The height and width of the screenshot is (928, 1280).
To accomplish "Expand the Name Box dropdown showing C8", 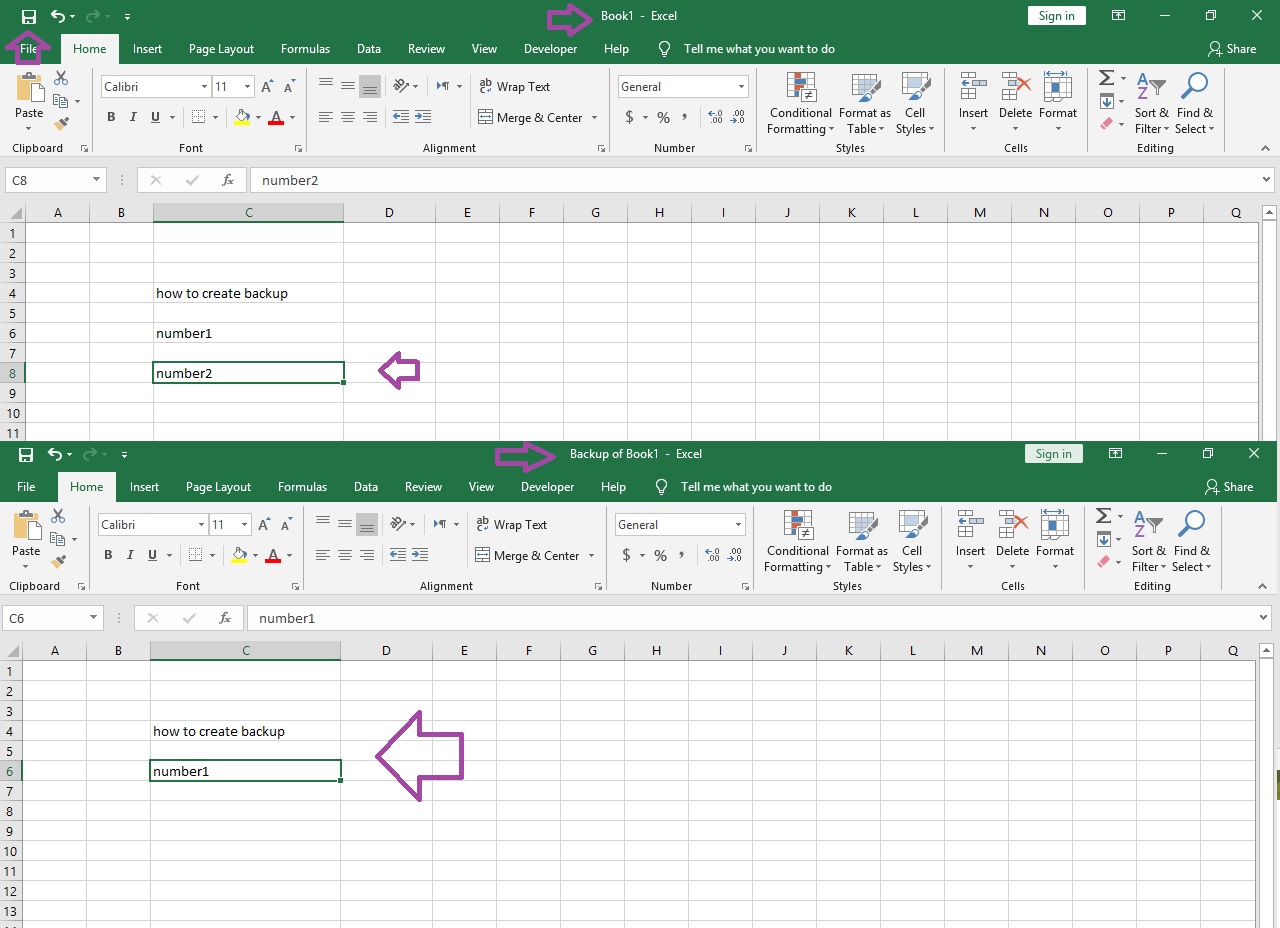I will pyautogui.click(x=97, y=181).
